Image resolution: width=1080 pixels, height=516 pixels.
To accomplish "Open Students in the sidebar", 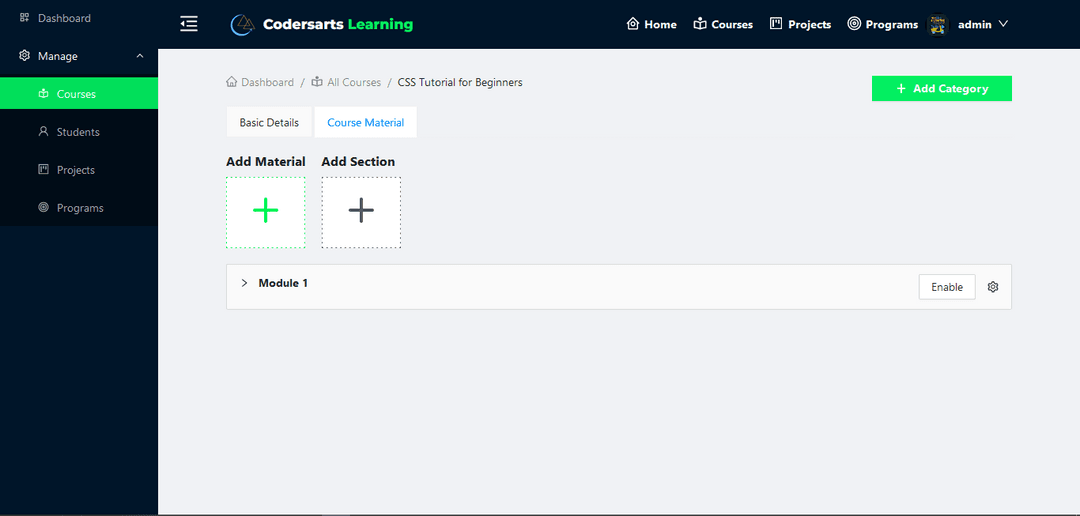I will point(77,132).
